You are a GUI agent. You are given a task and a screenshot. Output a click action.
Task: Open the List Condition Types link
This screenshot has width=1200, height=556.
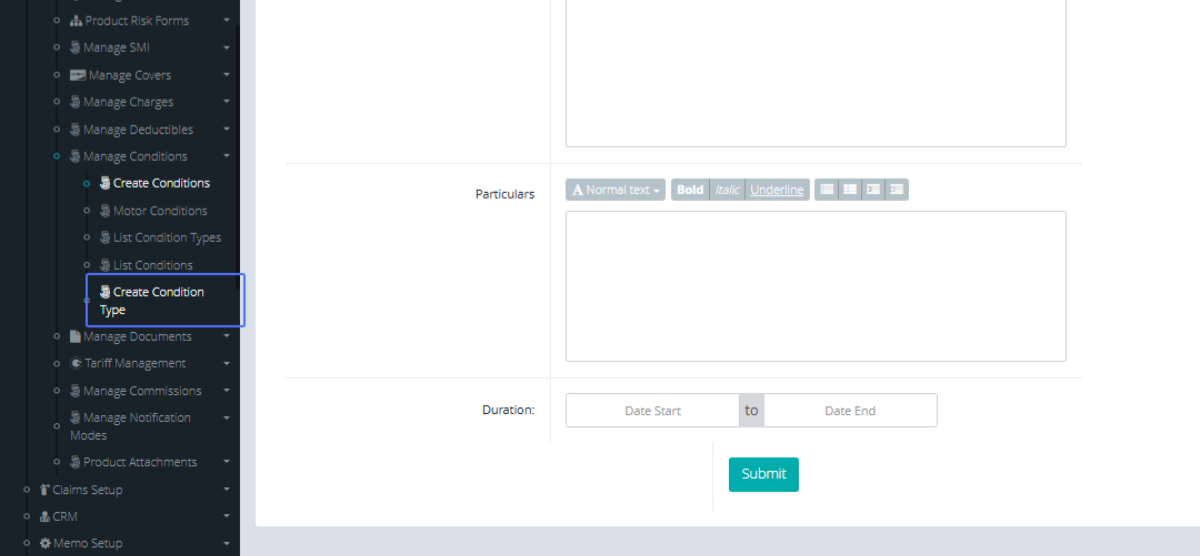167,238
